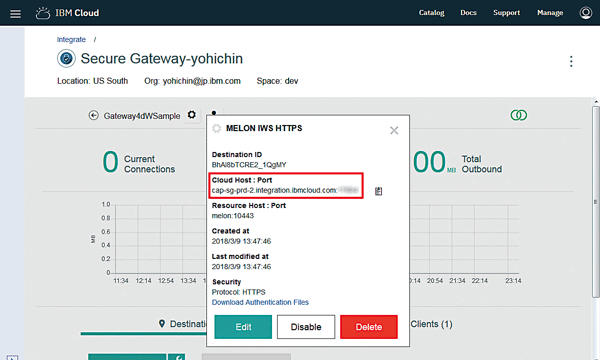Screen dimensions: 600x360
Task: Open Docs in top navigation
Action: pyautogui.click(x=468, y=13)
